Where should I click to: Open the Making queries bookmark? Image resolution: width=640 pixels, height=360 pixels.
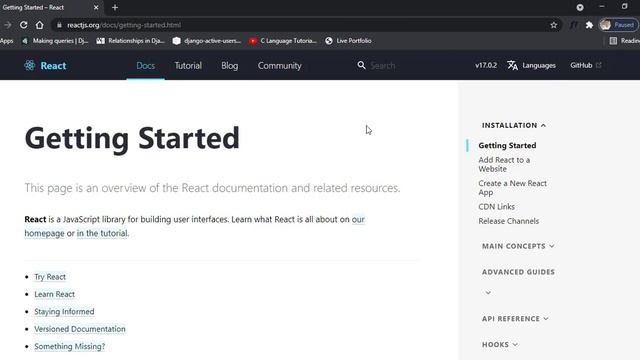[x=55, y=41]
